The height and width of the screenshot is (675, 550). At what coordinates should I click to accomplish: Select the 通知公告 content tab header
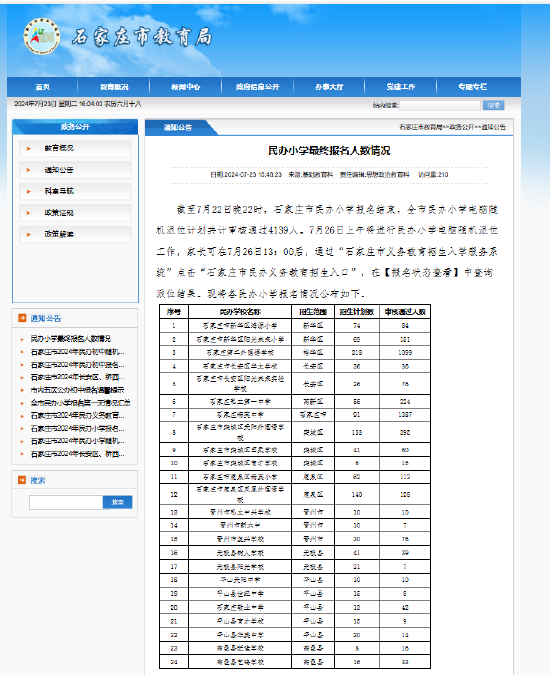178,127
